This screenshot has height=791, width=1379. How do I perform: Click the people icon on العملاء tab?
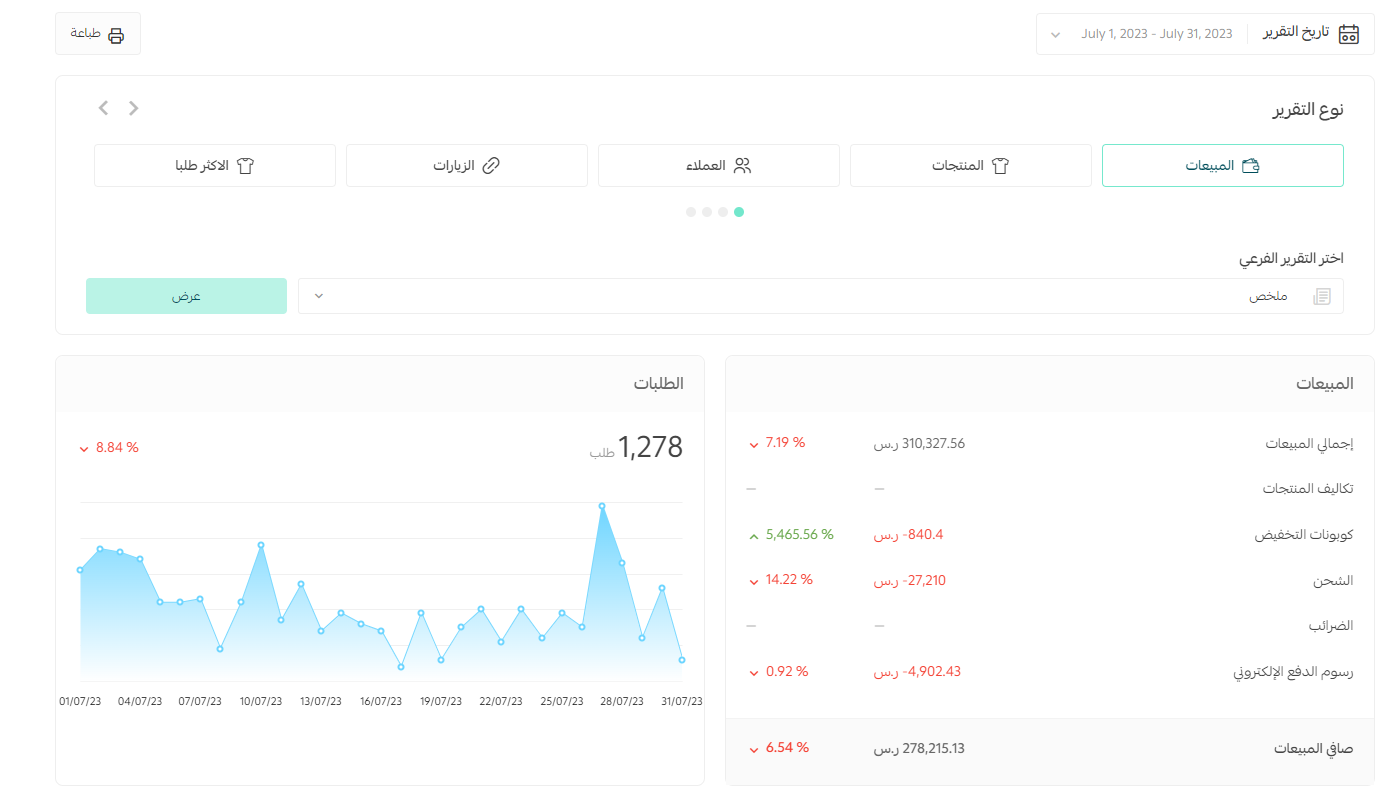pos(742,166)
